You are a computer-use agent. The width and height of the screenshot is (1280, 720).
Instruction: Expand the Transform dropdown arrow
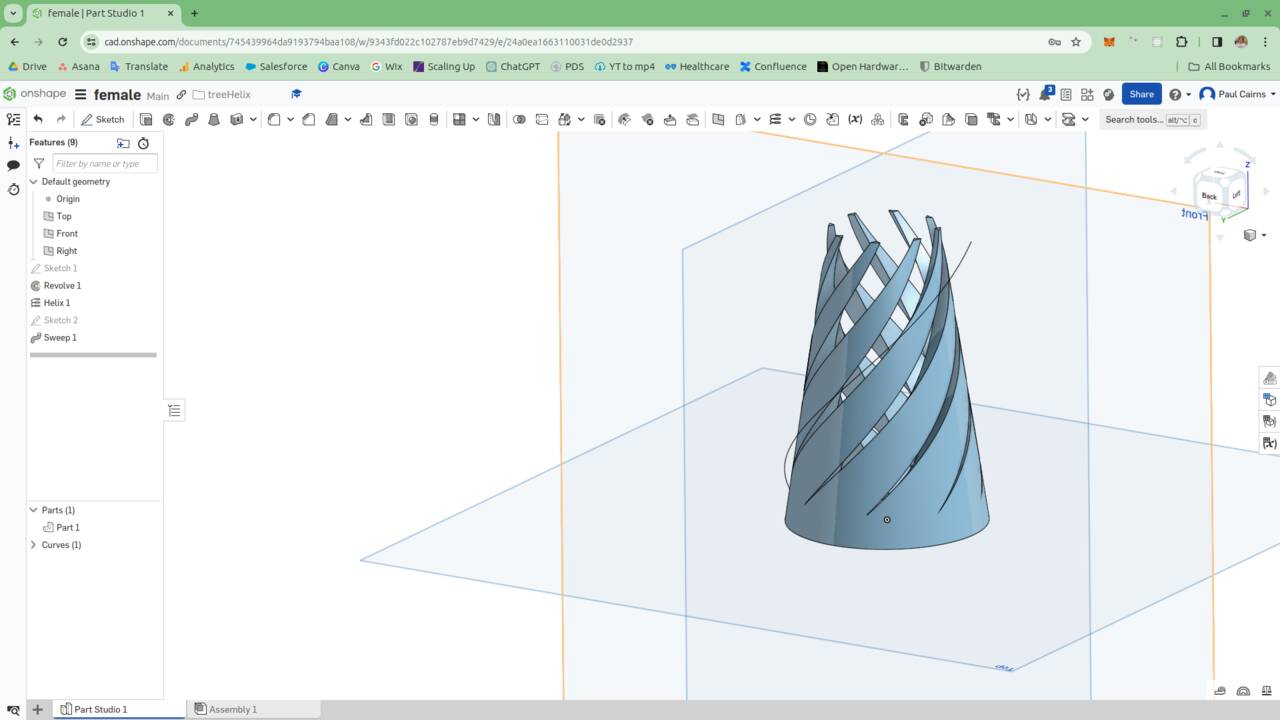(581, 119)
